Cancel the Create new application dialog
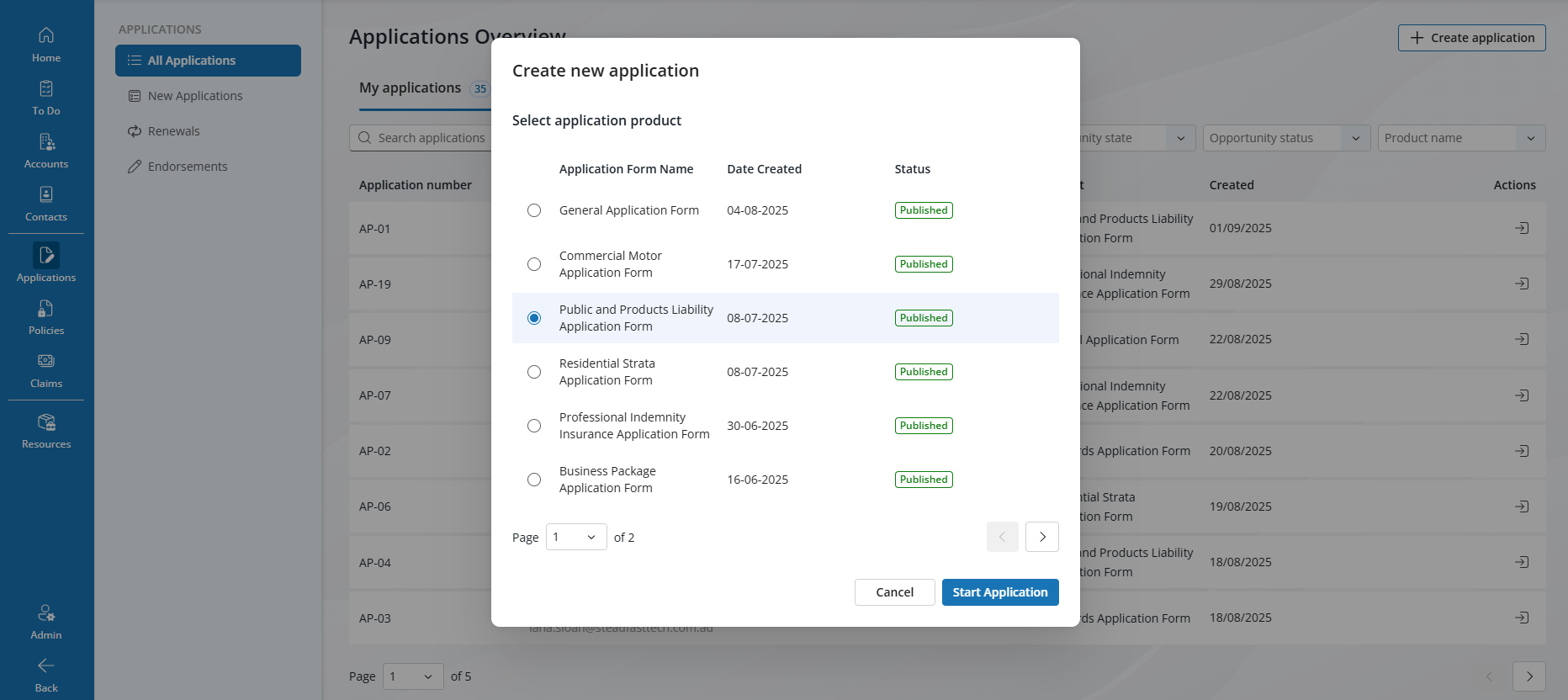The width and height of the screenshot is (1568, 700). [x=894, y=592]
